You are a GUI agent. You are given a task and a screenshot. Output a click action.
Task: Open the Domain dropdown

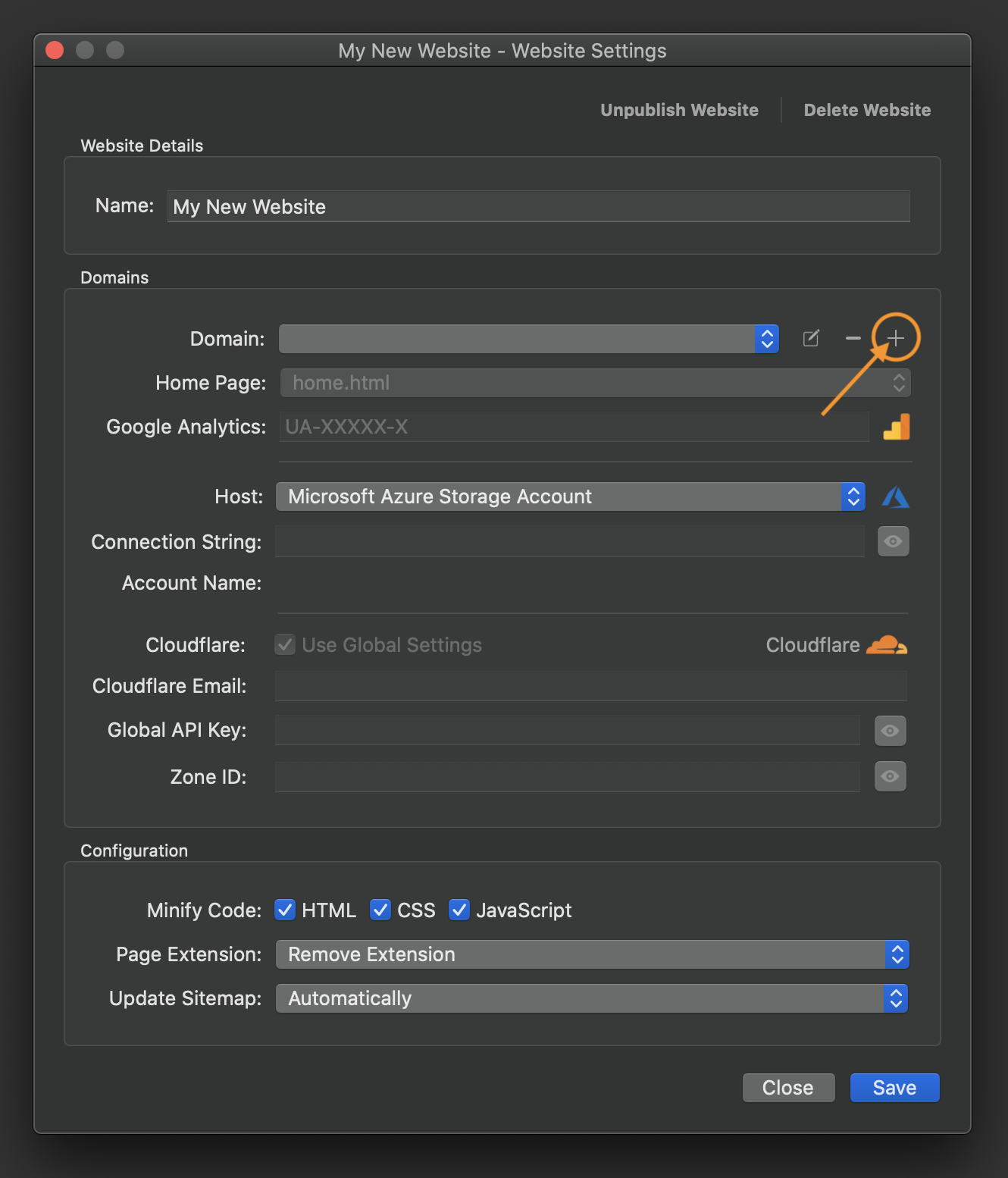pyautogui.click(x=528, y=339)
